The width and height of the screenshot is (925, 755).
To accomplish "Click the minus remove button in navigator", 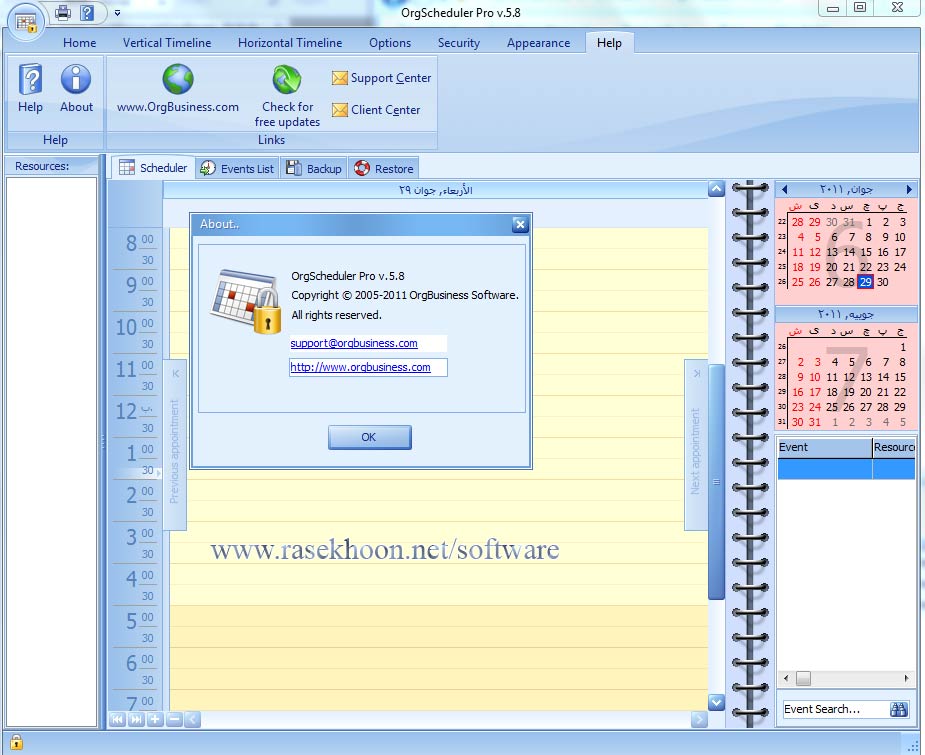I will 174,719.
